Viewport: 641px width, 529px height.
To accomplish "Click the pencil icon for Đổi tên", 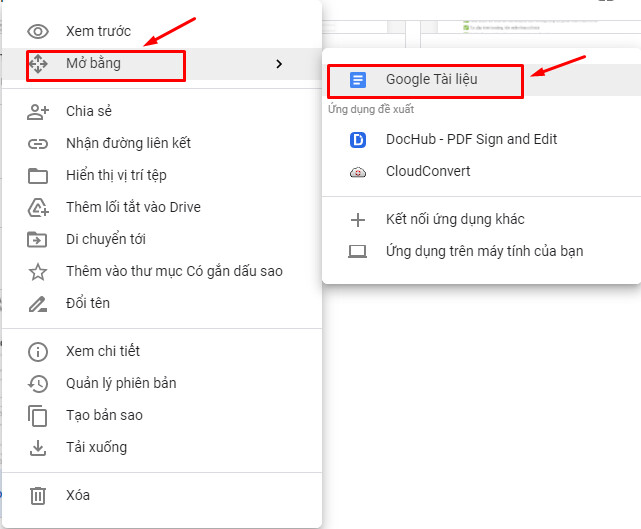I will [38, 304].
